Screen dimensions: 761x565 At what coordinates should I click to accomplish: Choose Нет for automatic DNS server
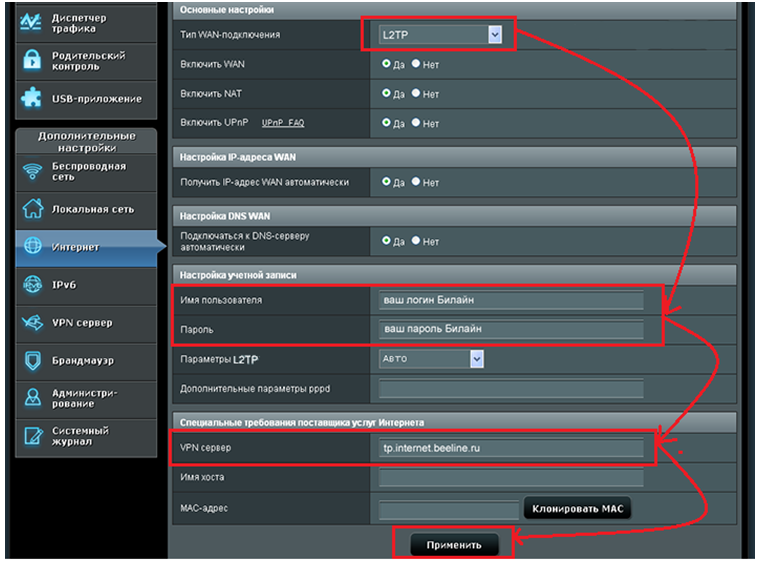pyautogui.click(x=416, y=241)
